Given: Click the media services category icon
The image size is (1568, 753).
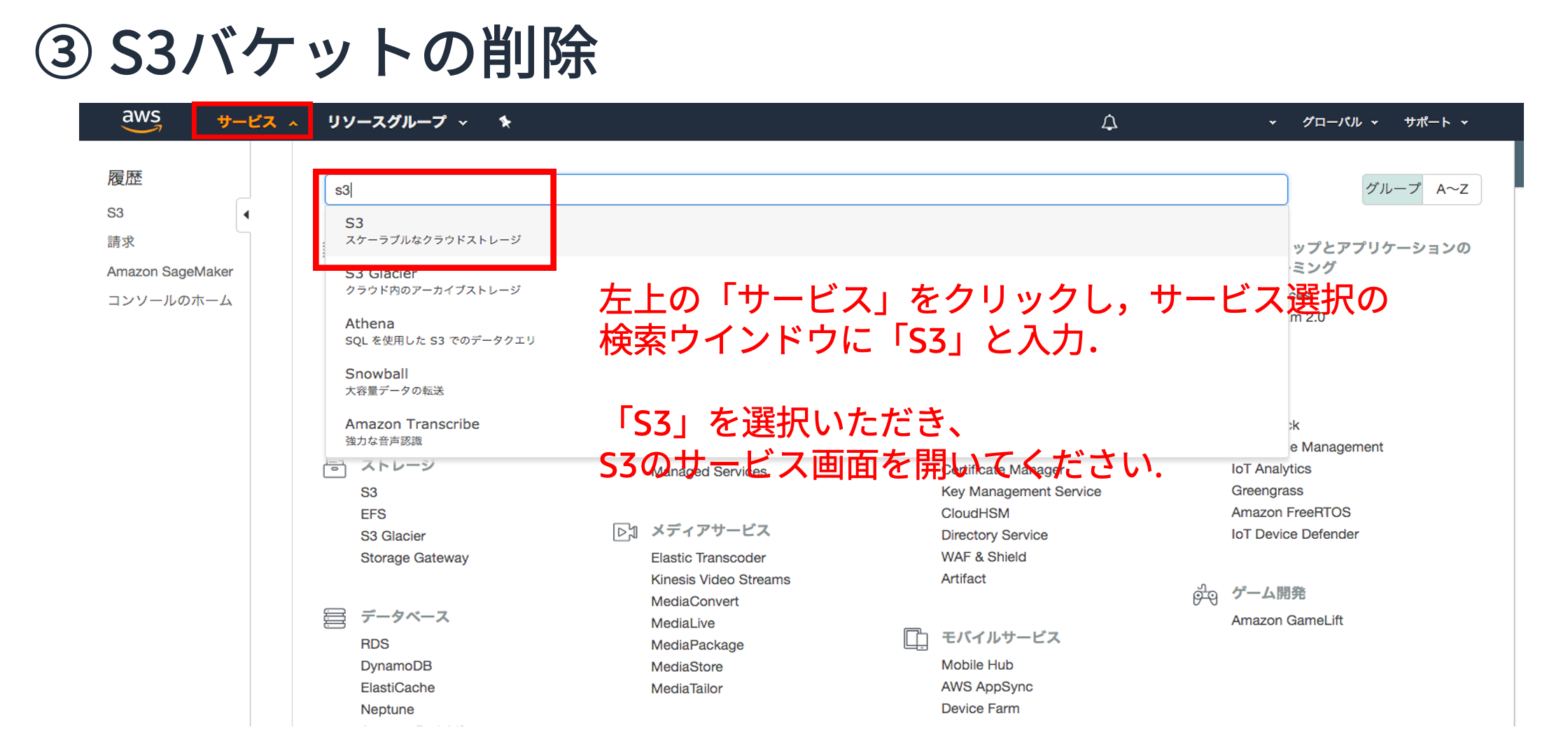Looking at the screenshot, I should (x=625, y=532).
